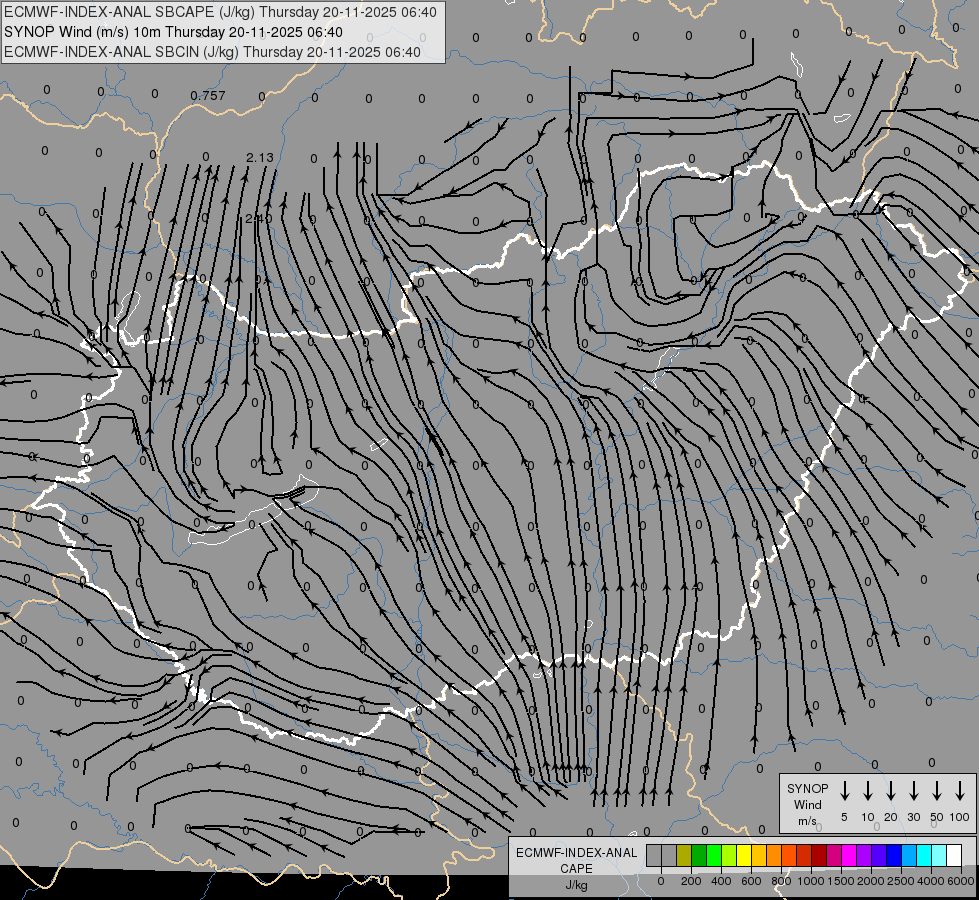Click the '400' tick label in color scale
This screenshot has height=900, width=979.
pyautogui.click(x=721, y=881)
